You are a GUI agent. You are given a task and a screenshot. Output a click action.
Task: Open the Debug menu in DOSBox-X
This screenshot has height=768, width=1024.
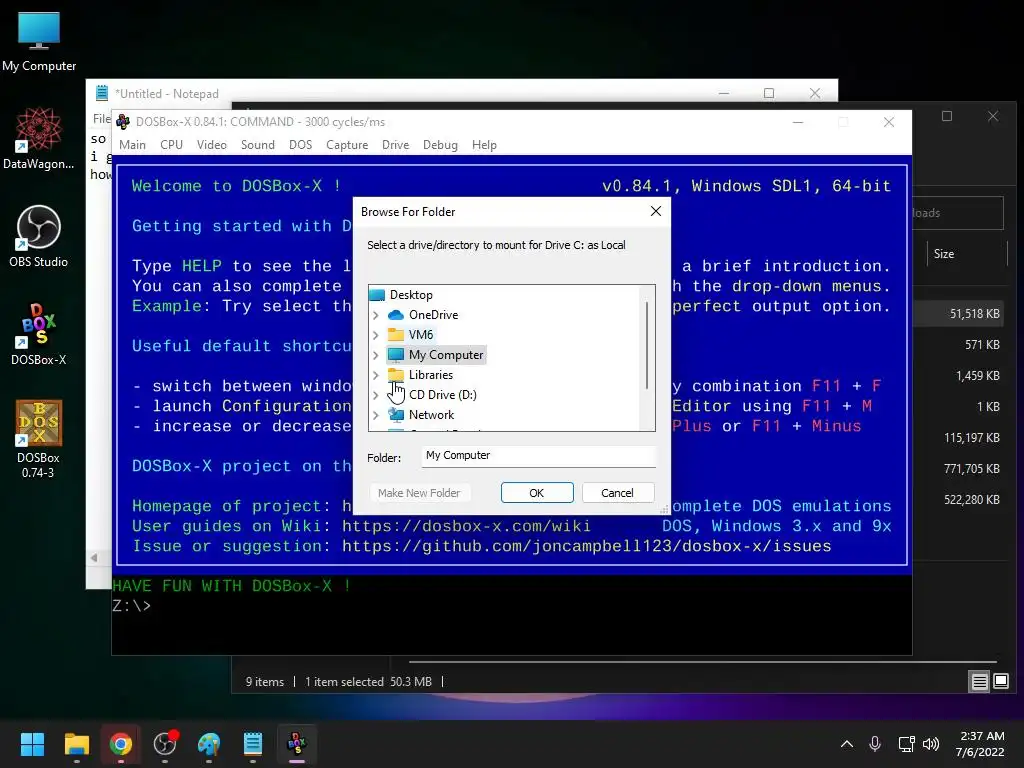coord(440,145)
